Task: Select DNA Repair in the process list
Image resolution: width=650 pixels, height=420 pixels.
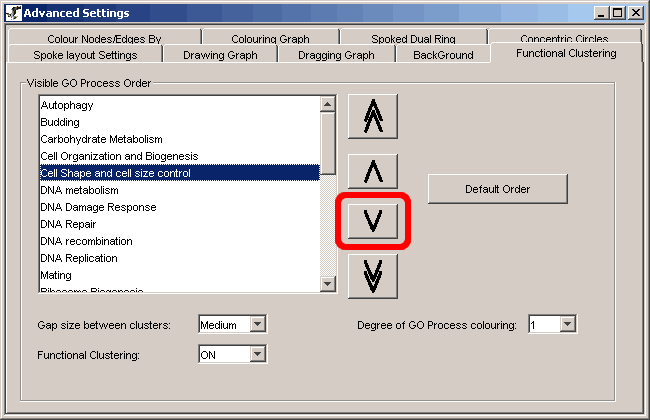Action: [x=66, y=224]
